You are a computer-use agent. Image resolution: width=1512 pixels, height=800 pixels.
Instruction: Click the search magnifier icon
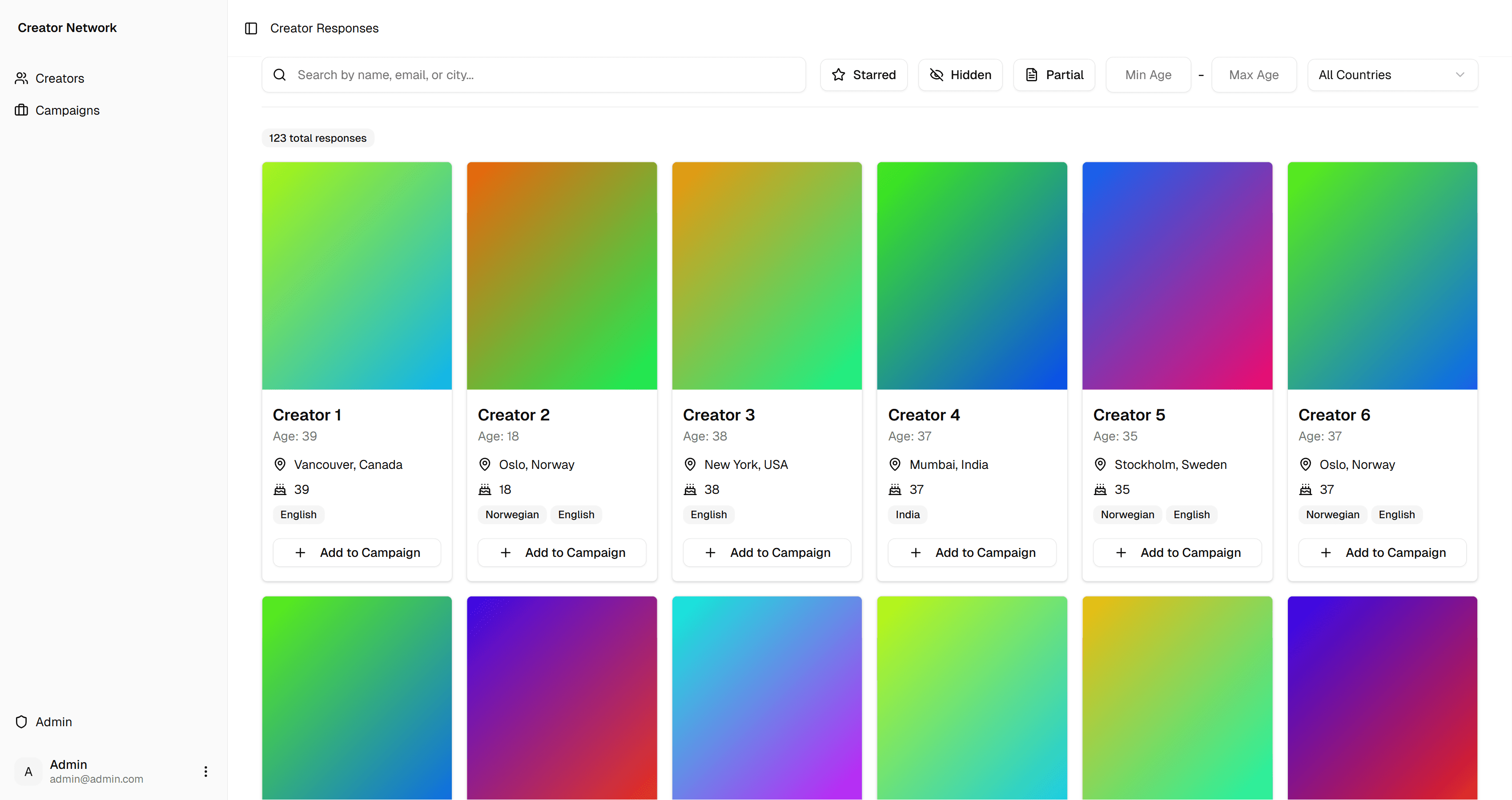280,75
